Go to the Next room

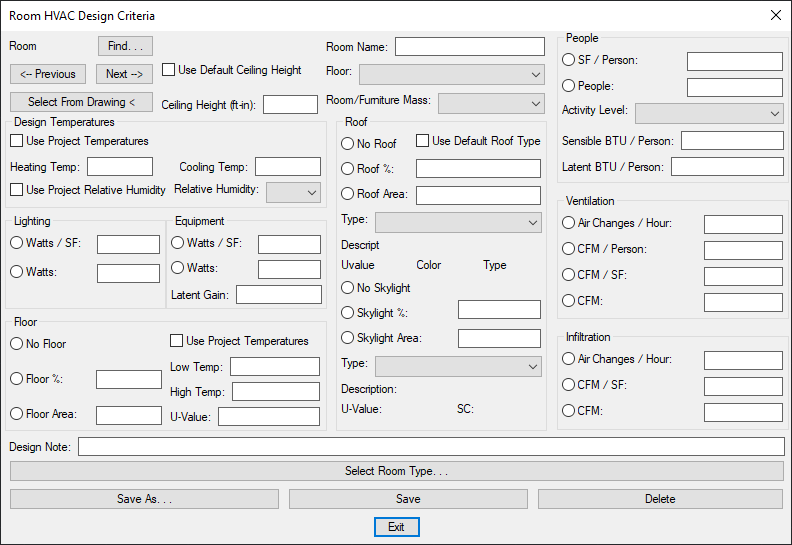[124, 74]
